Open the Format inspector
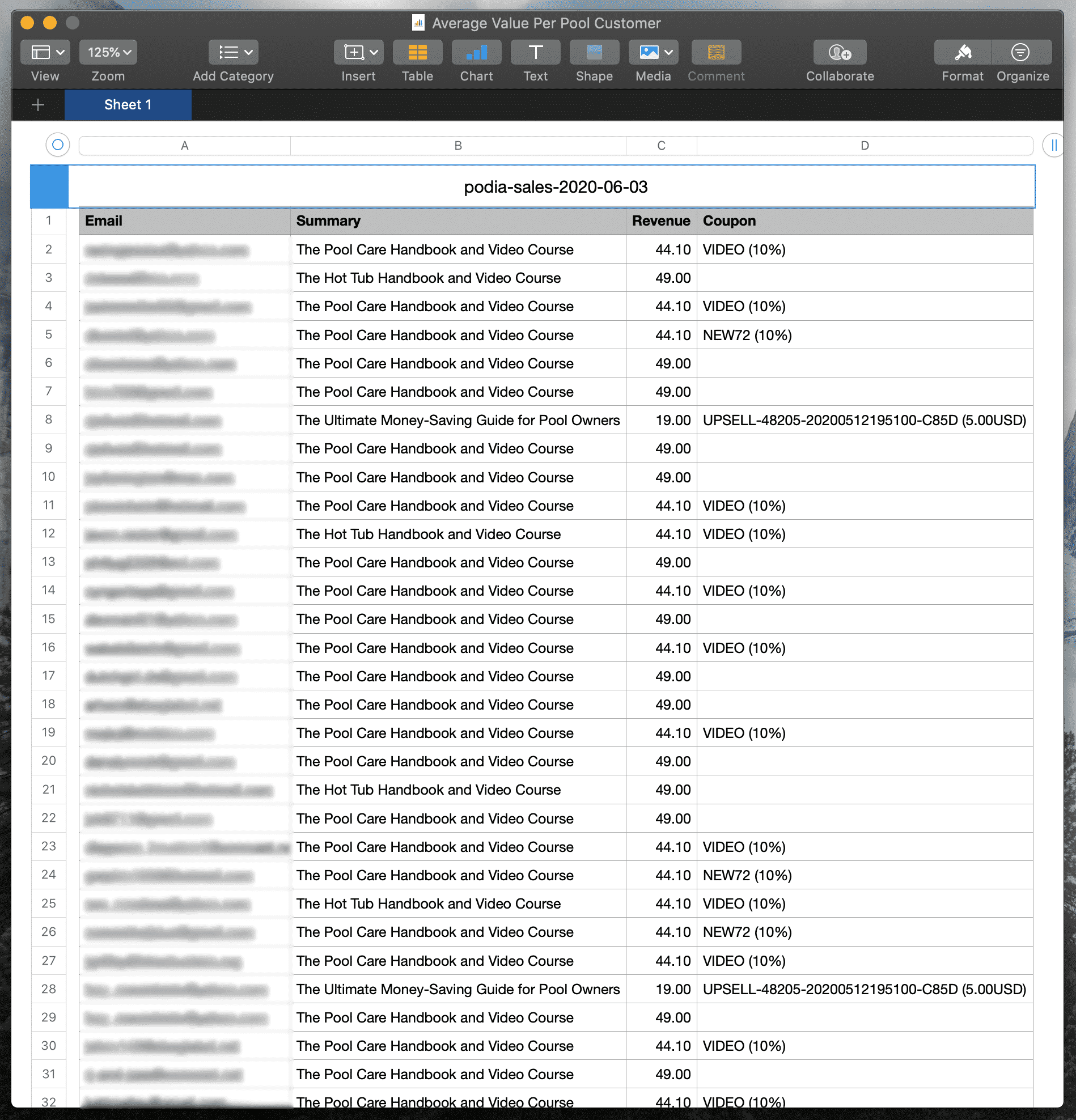1076x1120 pixels. [x=963, y=53]
